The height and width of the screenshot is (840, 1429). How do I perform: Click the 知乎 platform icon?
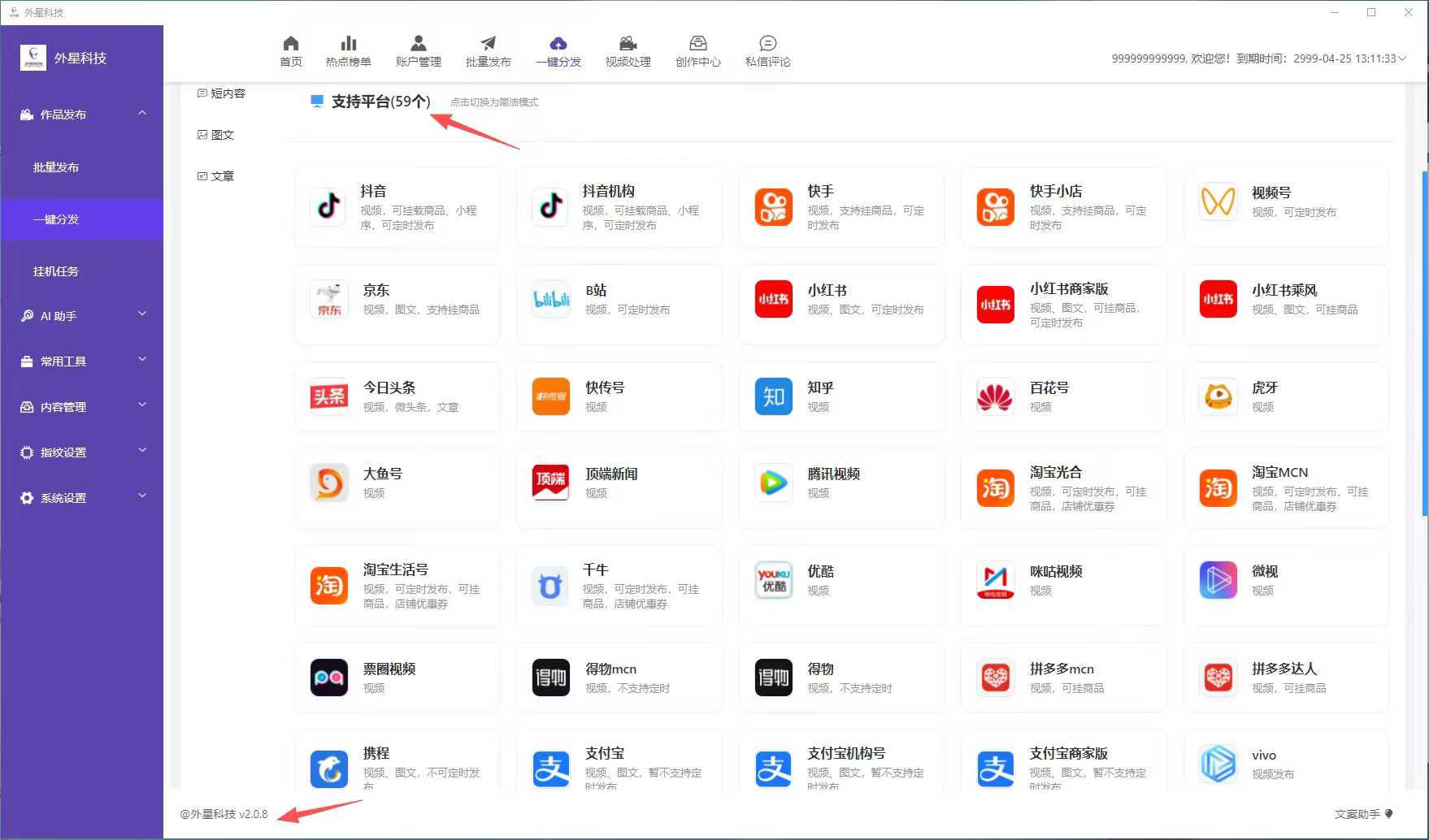(773, 396)
